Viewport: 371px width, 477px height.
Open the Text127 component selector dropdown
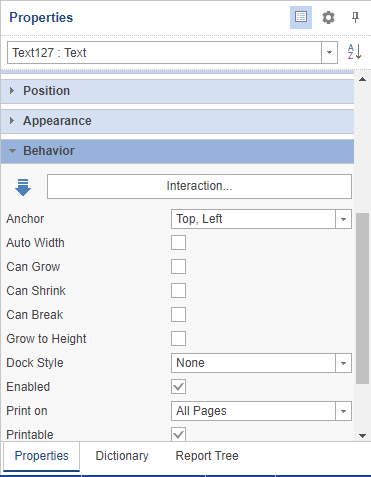tap(329, 52)
